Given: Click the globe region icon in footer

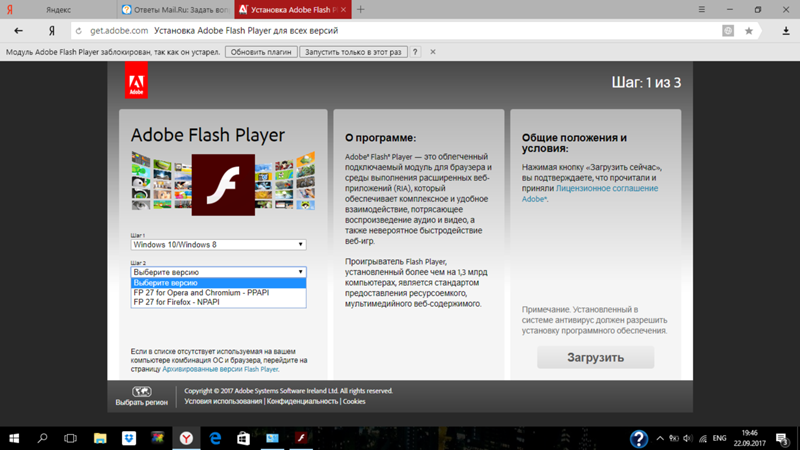Looking at the screenshot, I should pos(141,391).
